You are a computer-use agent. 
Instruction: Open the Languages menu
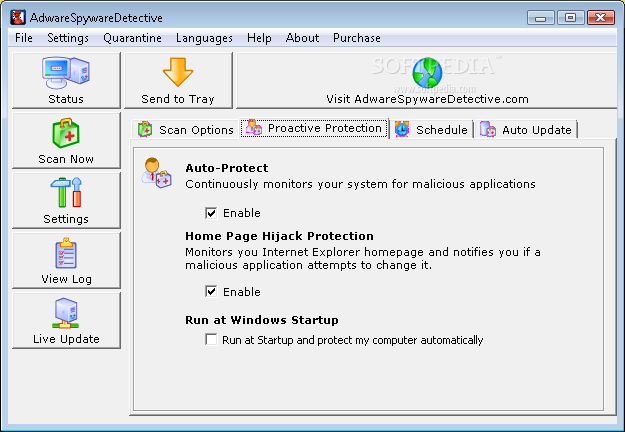point(204,38)
